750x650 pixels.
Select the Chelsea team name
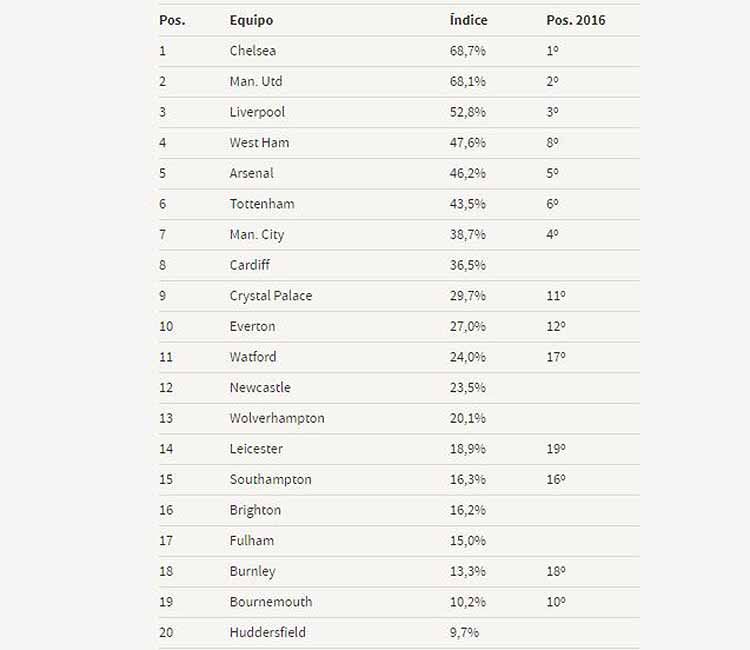tap(253, 51)
